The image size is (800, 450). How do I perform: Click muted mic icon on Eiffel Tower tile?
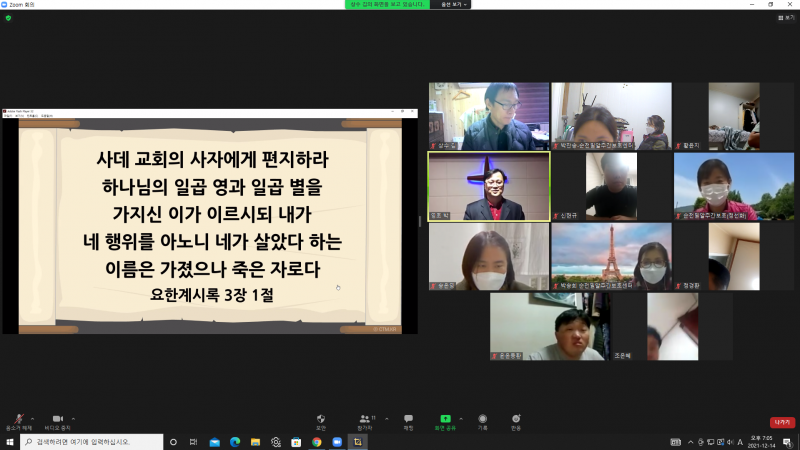(x=556, y=286)
